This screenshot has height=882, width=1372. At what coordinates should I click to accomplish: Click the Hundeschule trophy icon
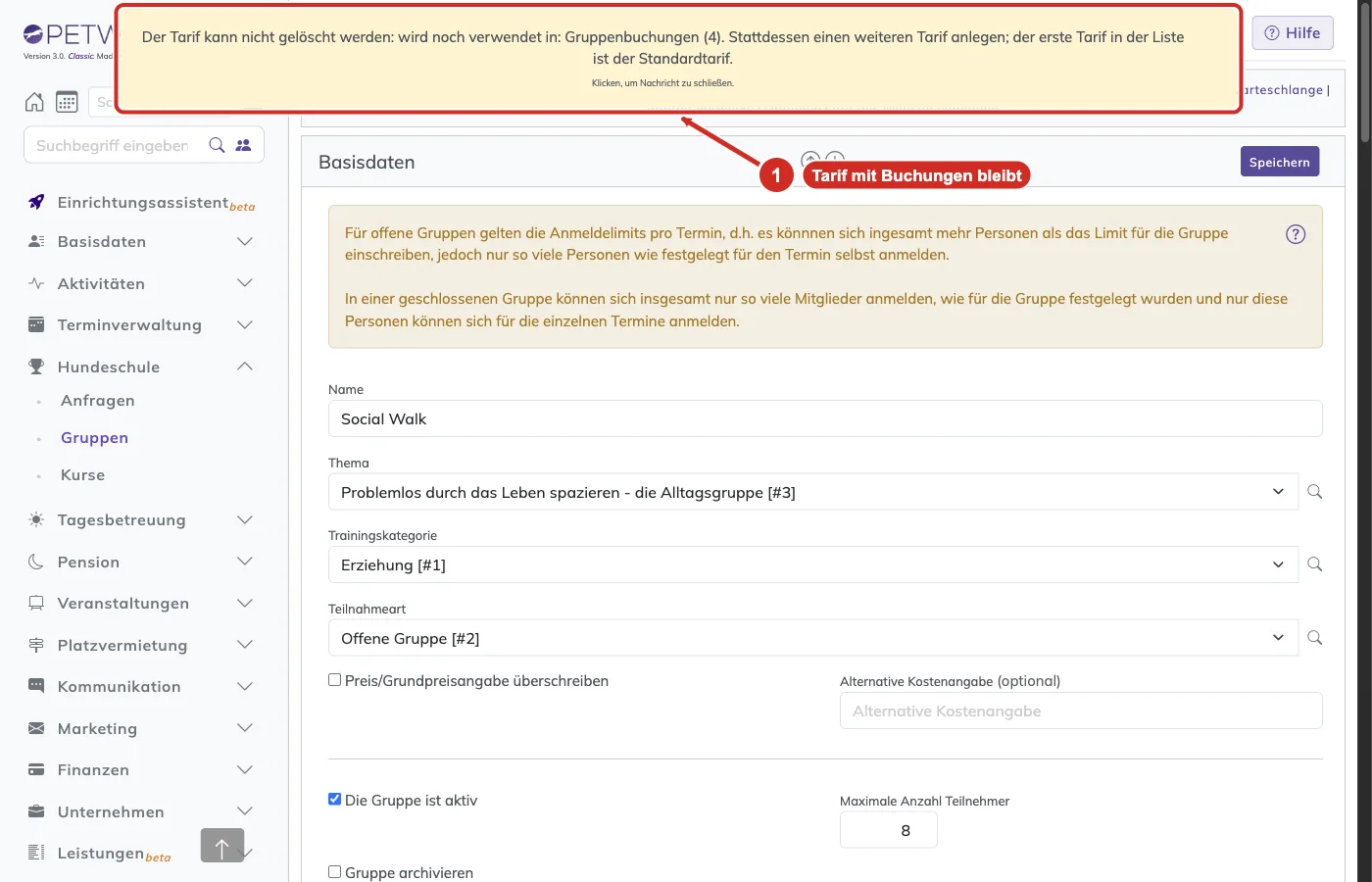point(36,367)
